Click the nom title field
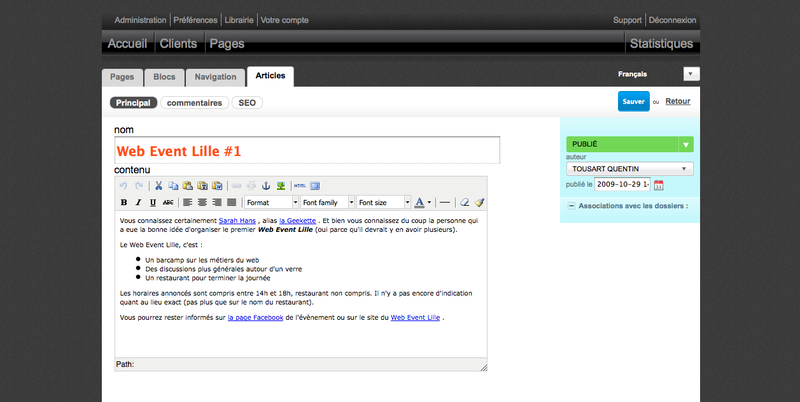800x402 pixels. [x=307, y=150]
